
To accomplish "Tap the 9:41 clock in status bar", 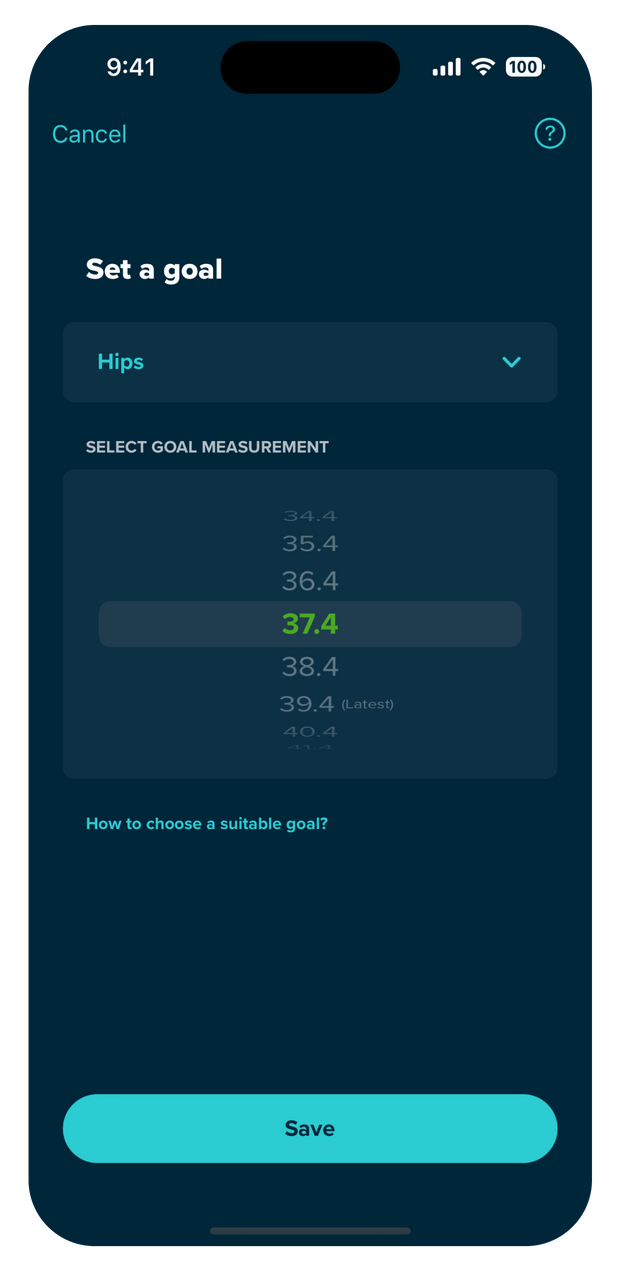I will [131, 67].
